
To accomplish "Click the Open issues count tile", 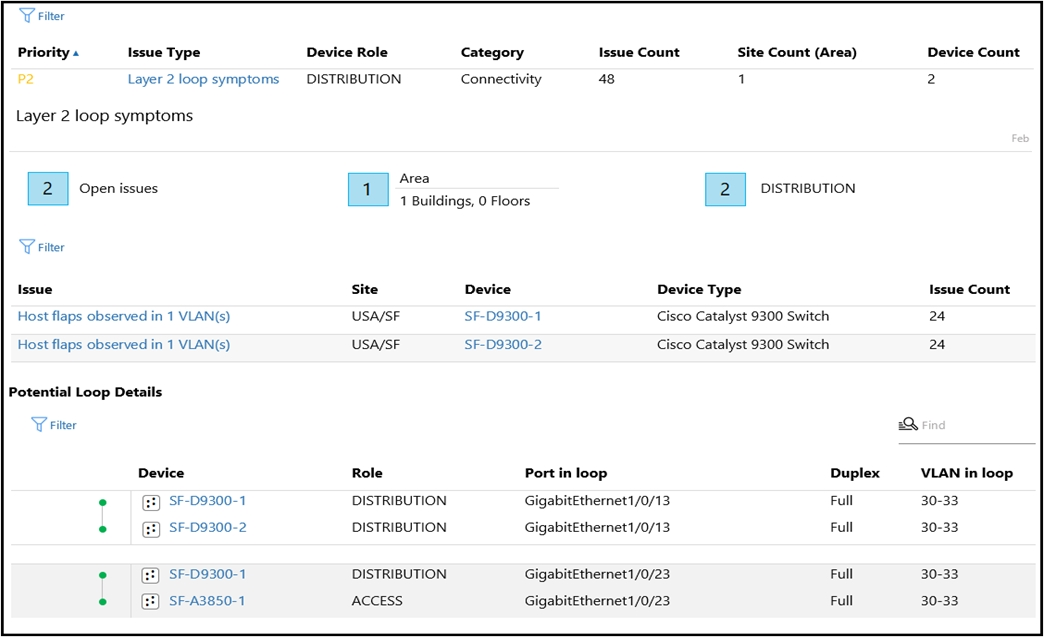I will 48,188.
